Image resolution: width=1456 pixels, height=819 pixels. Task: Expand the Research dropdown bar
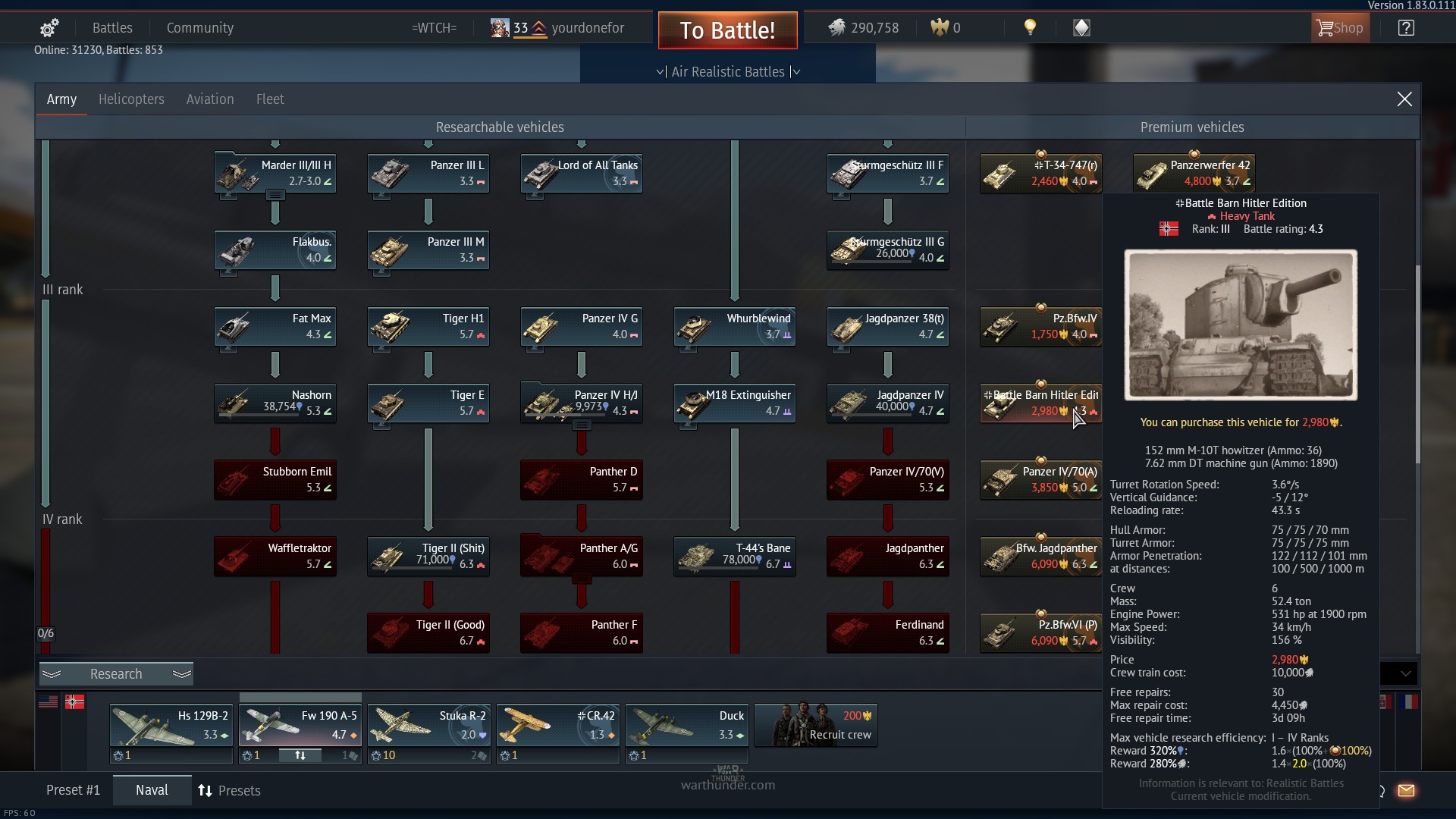[116, 673]
